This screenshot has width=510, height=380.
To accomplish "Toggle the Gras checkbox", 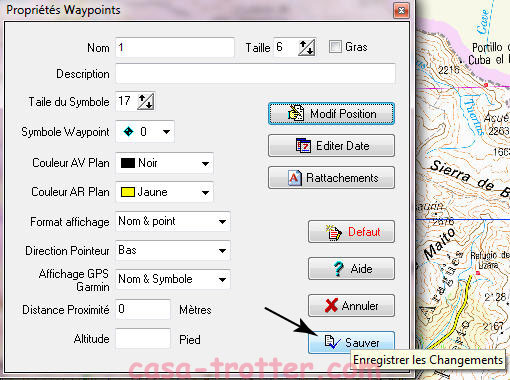I will pos(335,47).
